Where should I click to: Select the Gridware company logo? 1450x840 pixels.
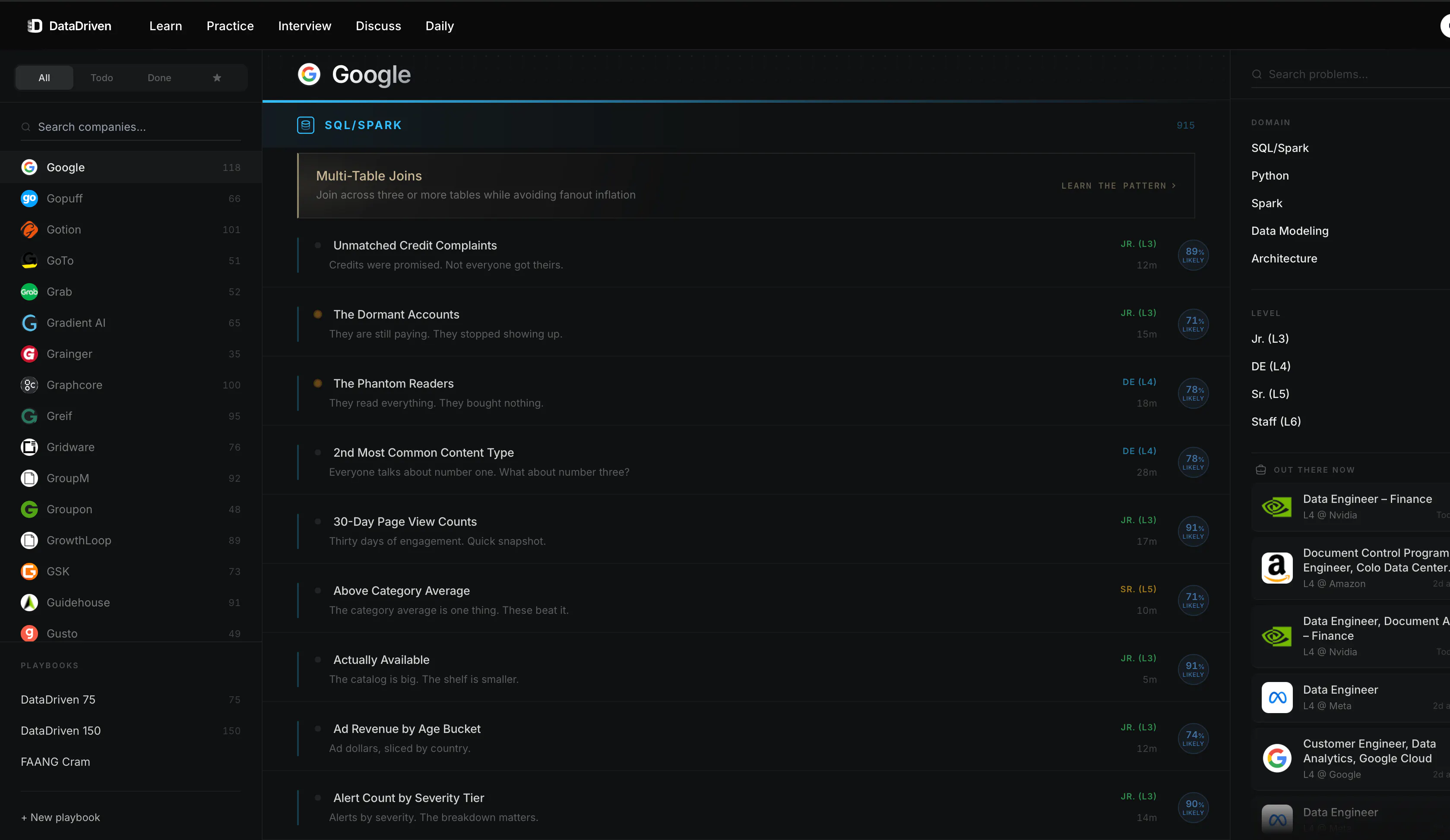click(x=29, y=447)
